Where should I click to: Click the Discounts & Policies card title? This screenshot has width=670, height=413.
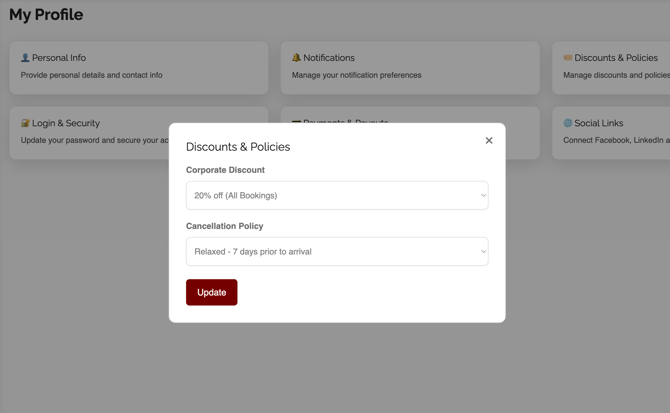pos(616,58)
